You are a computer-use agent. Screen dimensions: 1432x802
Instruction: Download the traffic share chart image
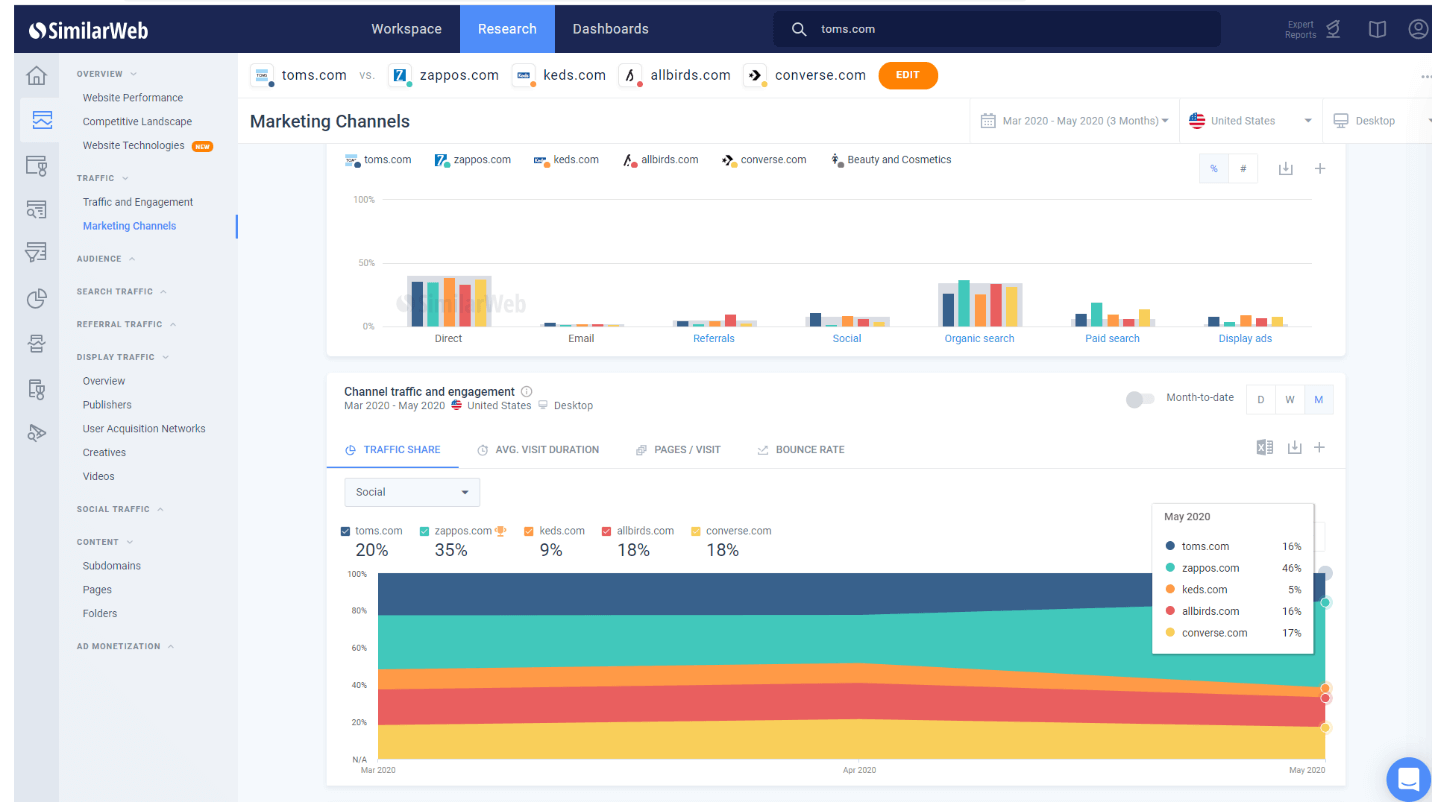click(1294, 447)
